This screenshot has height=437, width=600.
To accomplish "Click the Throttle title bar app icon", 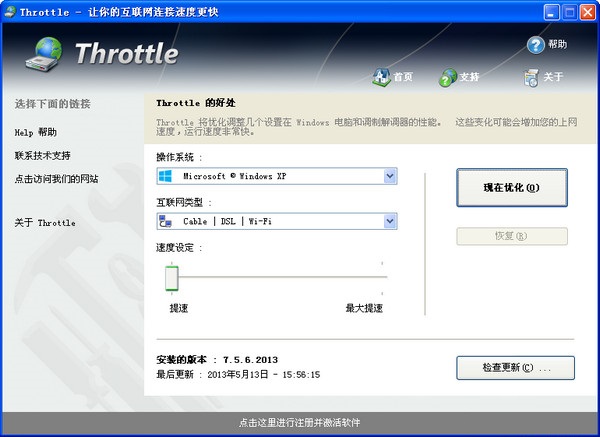I will 10,12.
